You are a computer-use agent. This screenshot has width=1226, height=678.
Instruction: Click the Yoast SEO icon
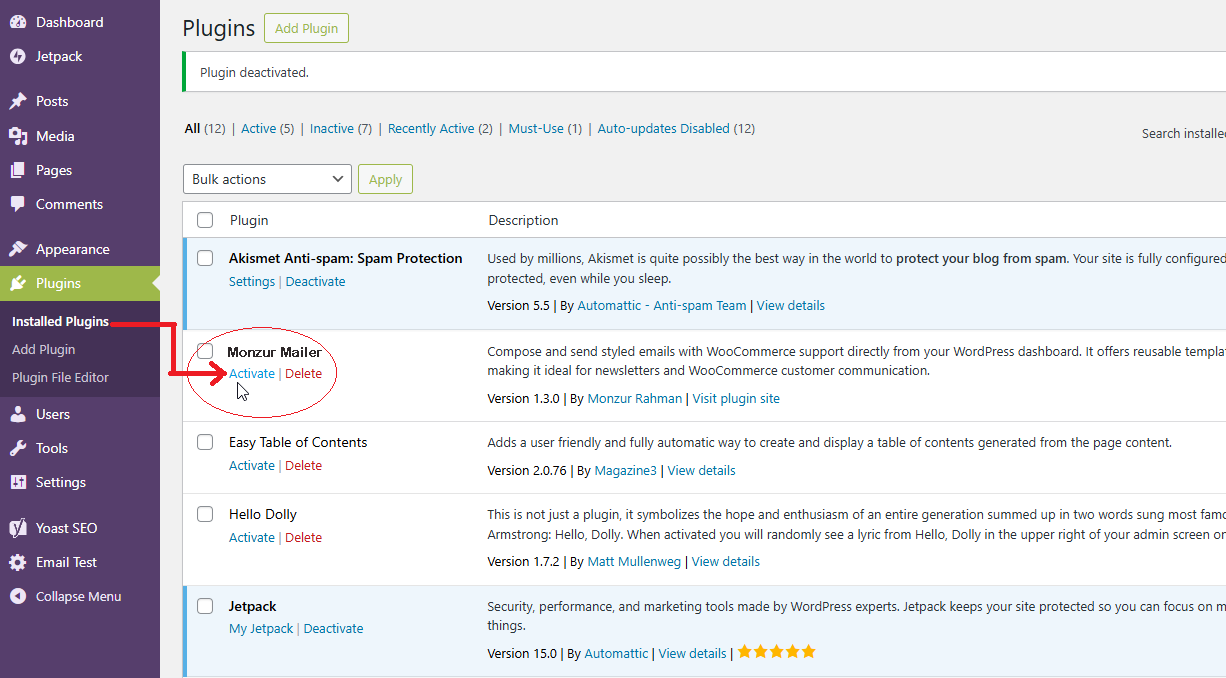tap(18, 528)
